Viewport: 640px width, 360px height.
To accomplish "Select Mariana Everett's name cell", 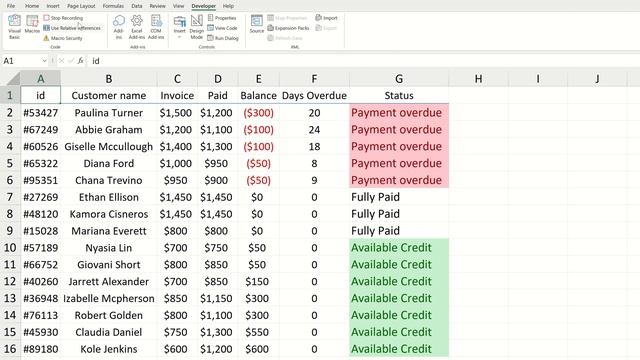I will [109, 231].
